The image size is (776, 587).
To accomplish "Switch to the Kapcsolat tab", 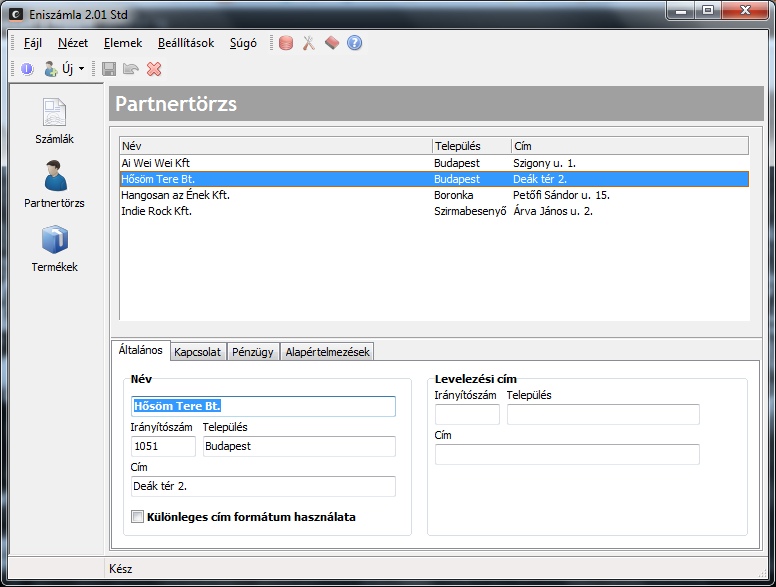I will (197, 352).
